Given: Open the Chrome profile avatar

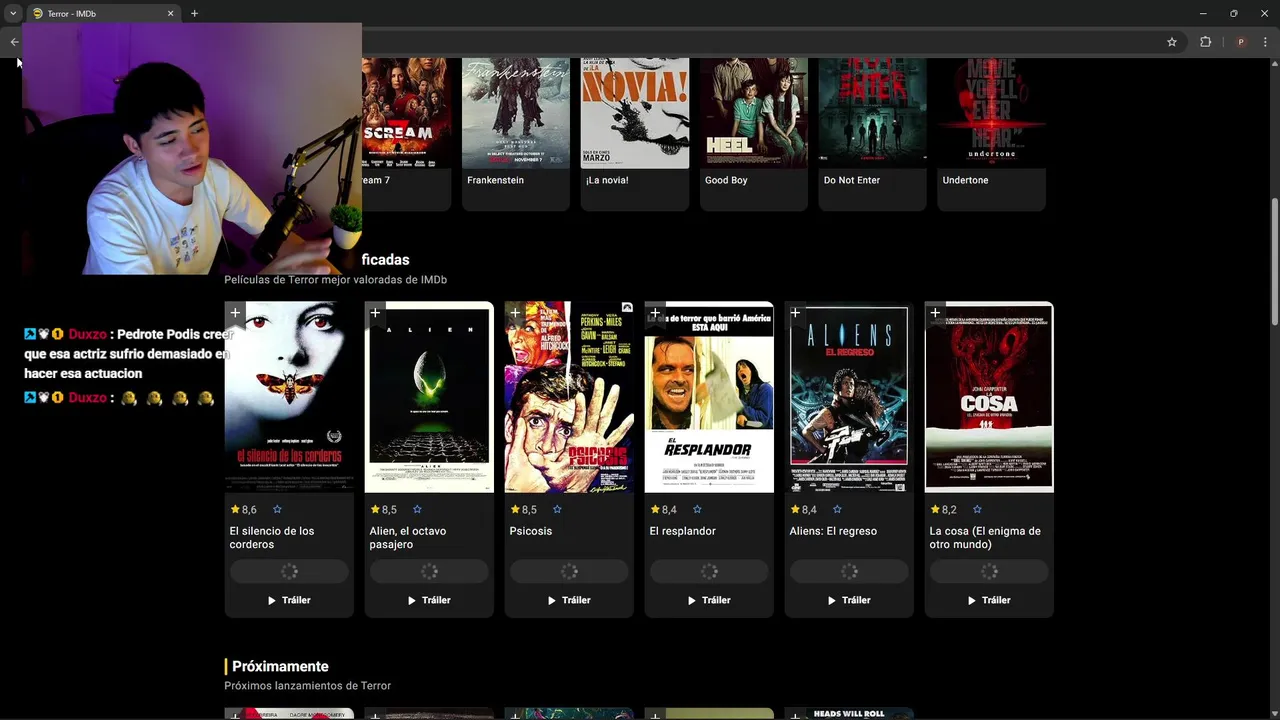Looking at the screenshot, I should (x=1241, y=42).
